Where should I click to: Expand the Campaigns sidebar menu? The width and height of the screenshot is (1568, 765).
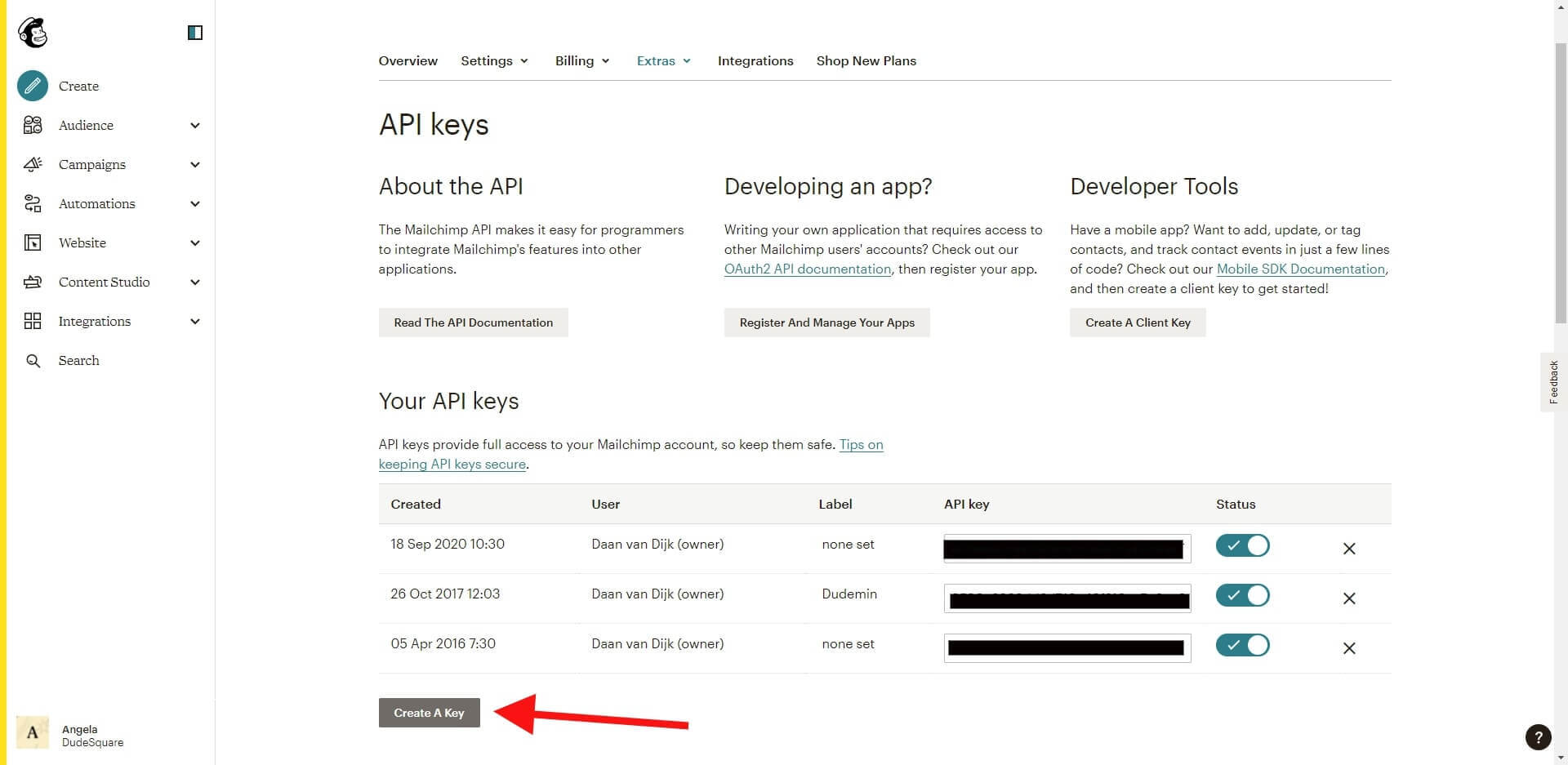coord(195,164)
